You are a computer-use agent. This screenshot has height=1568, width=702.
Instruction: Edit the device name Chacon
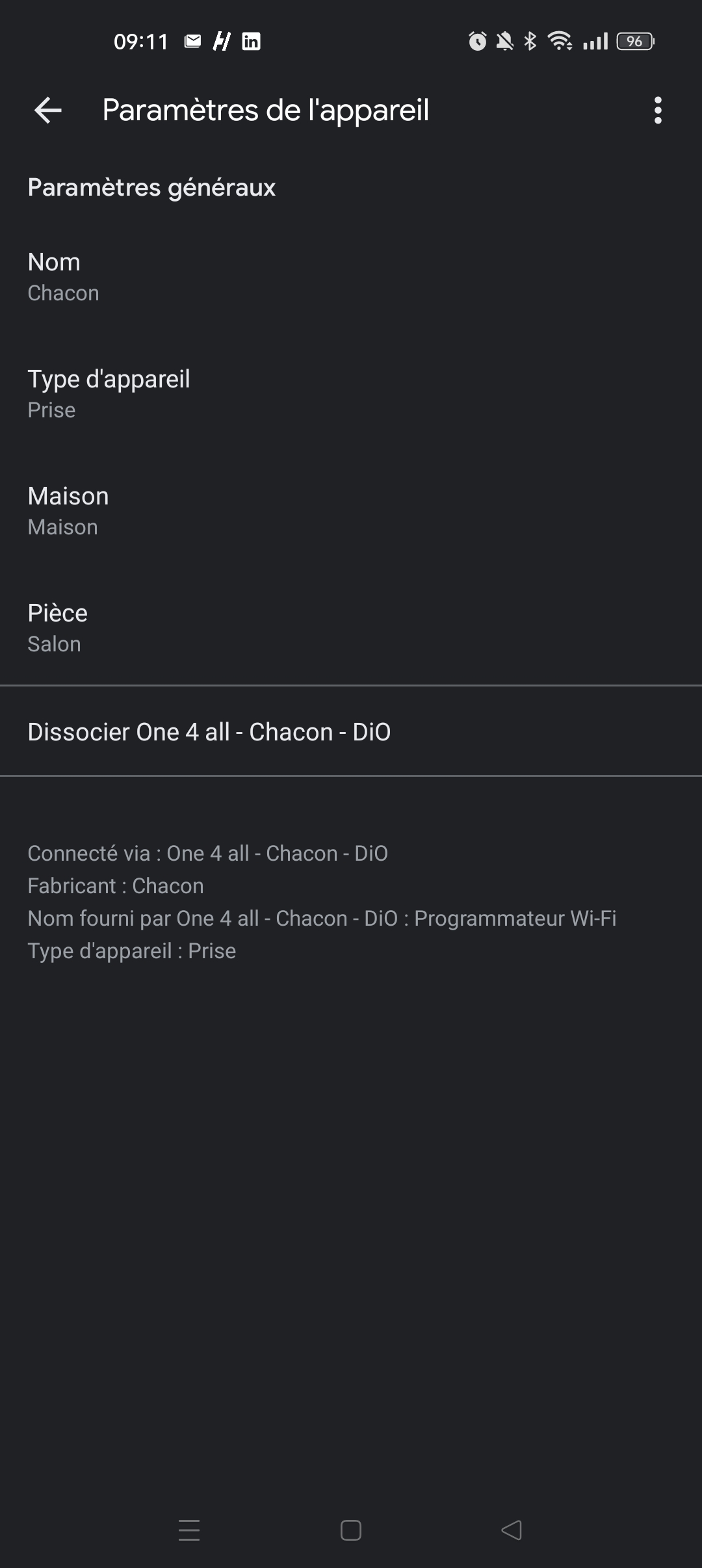click(351, 277)
